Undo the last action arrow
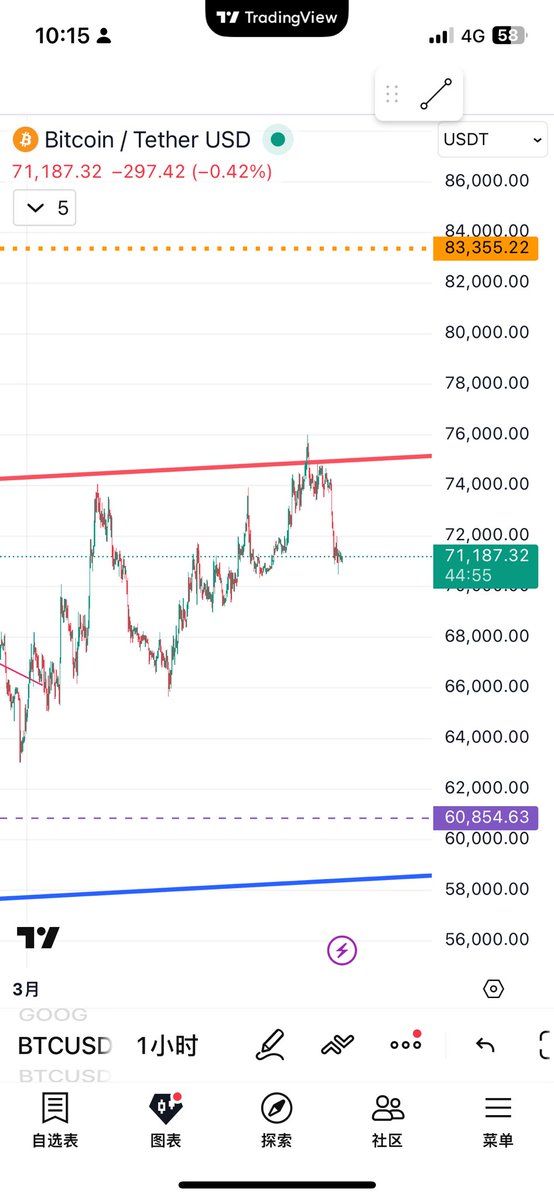 pyautogui.click(x=485, y=1046)
